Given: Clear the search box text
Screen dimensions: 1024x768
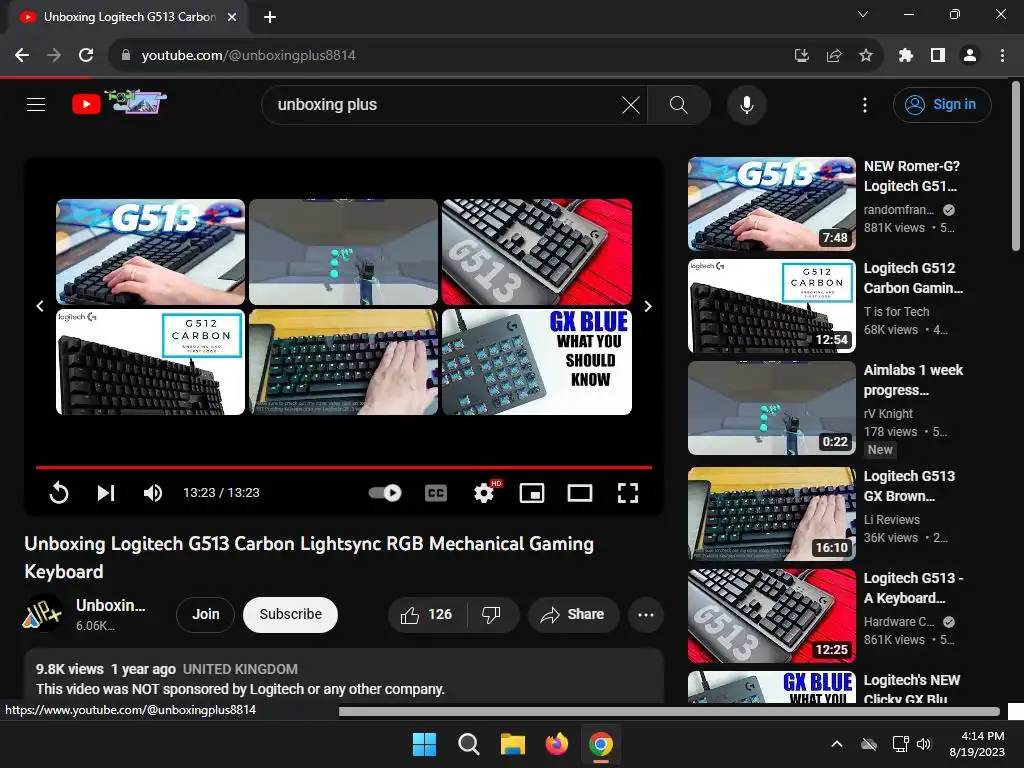Looking at the screenshot, I should [x=630, y=104].
